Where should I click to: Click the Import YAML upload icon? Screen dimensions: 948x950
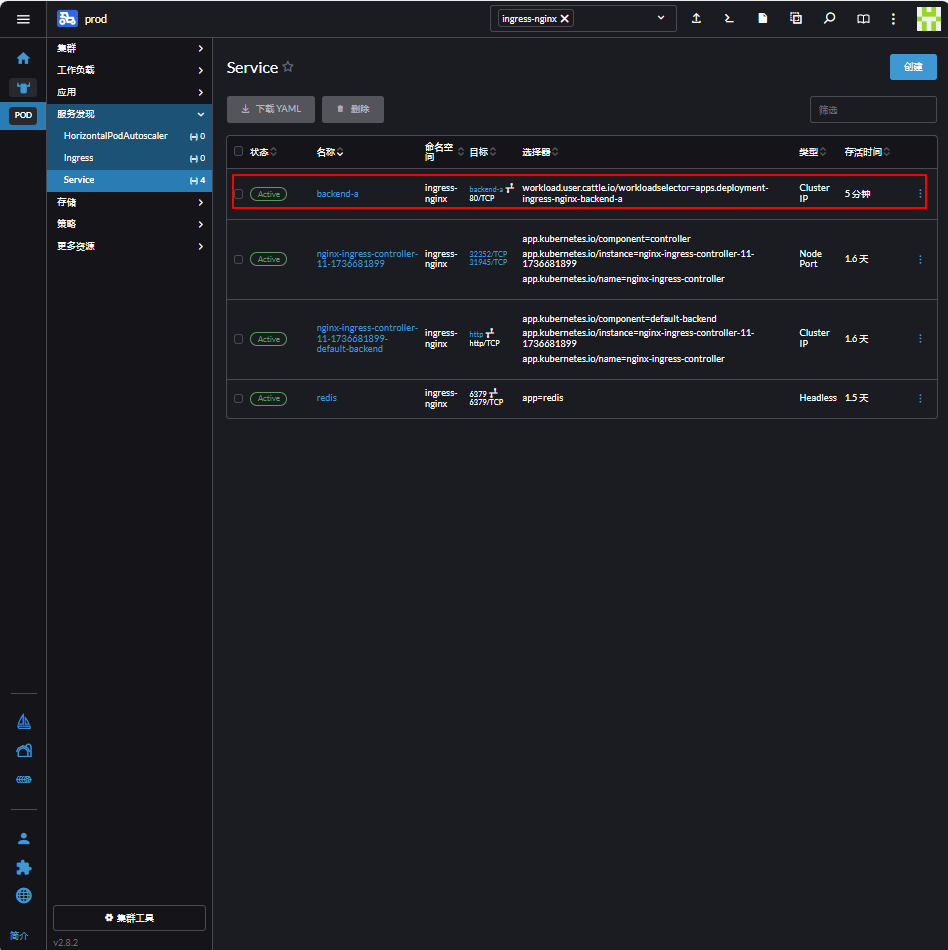pyautogui.click(x=697, y=19)
